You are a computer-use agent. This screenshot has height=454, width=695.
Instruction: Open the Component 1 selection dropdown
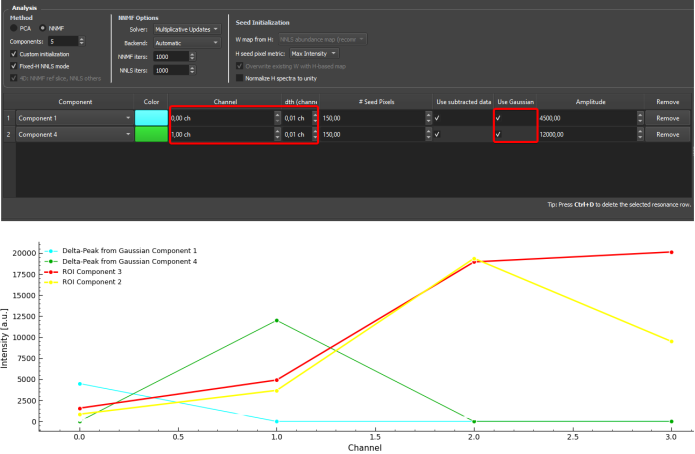tap(74, 118)
